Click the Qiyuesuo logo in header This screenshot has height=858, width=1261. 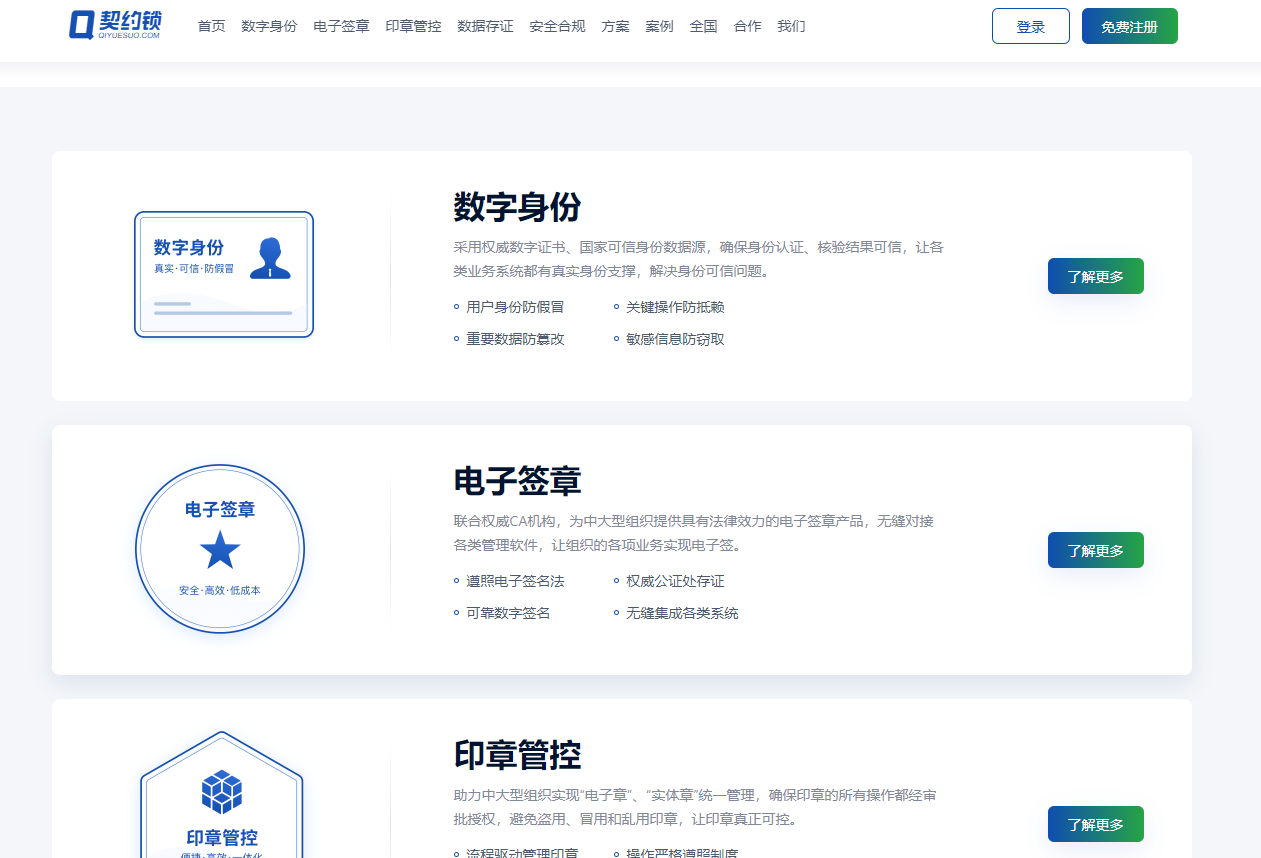point(115,25)
